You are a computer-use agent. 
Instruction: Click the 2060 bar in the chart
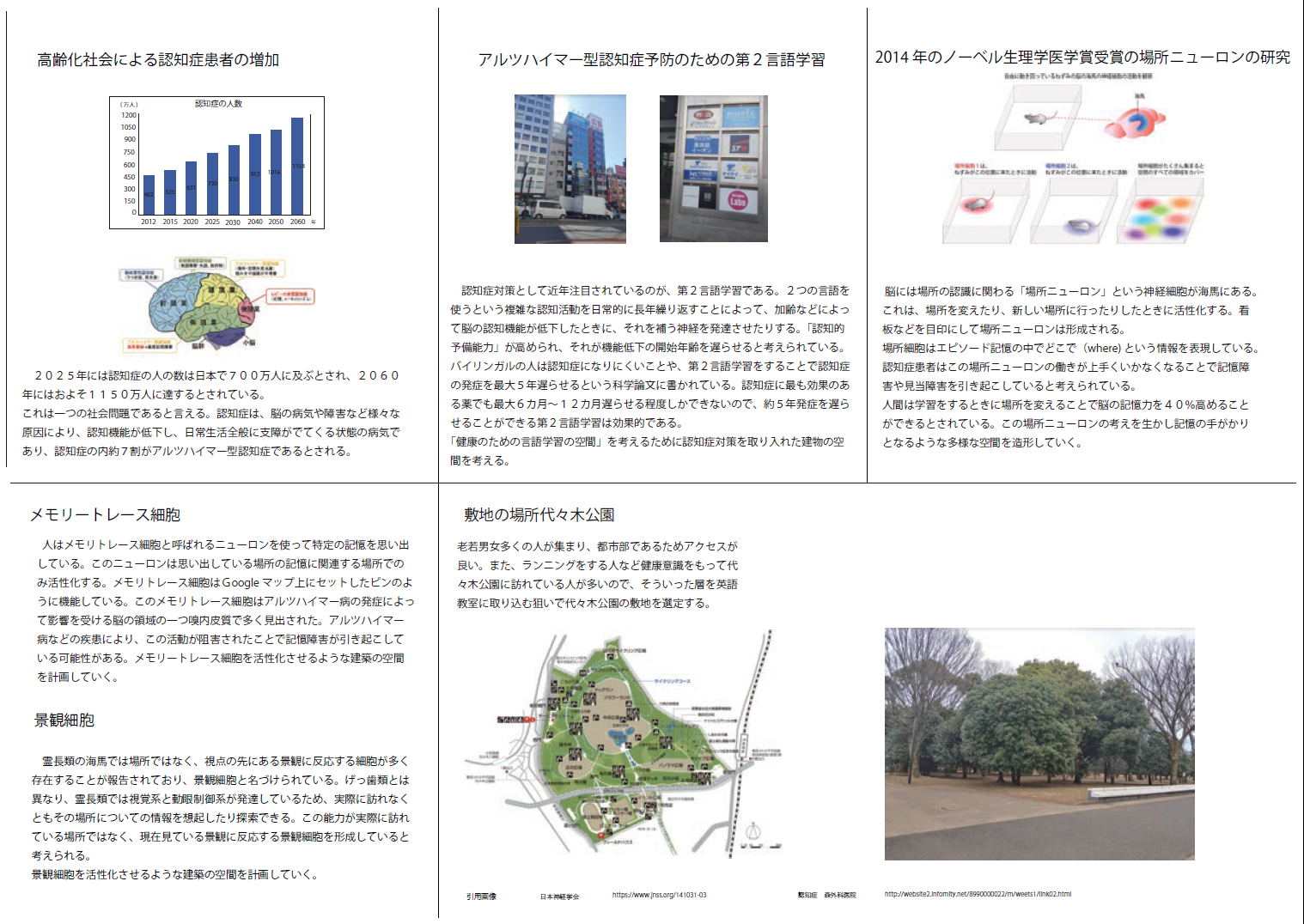[x=297, y=166]
